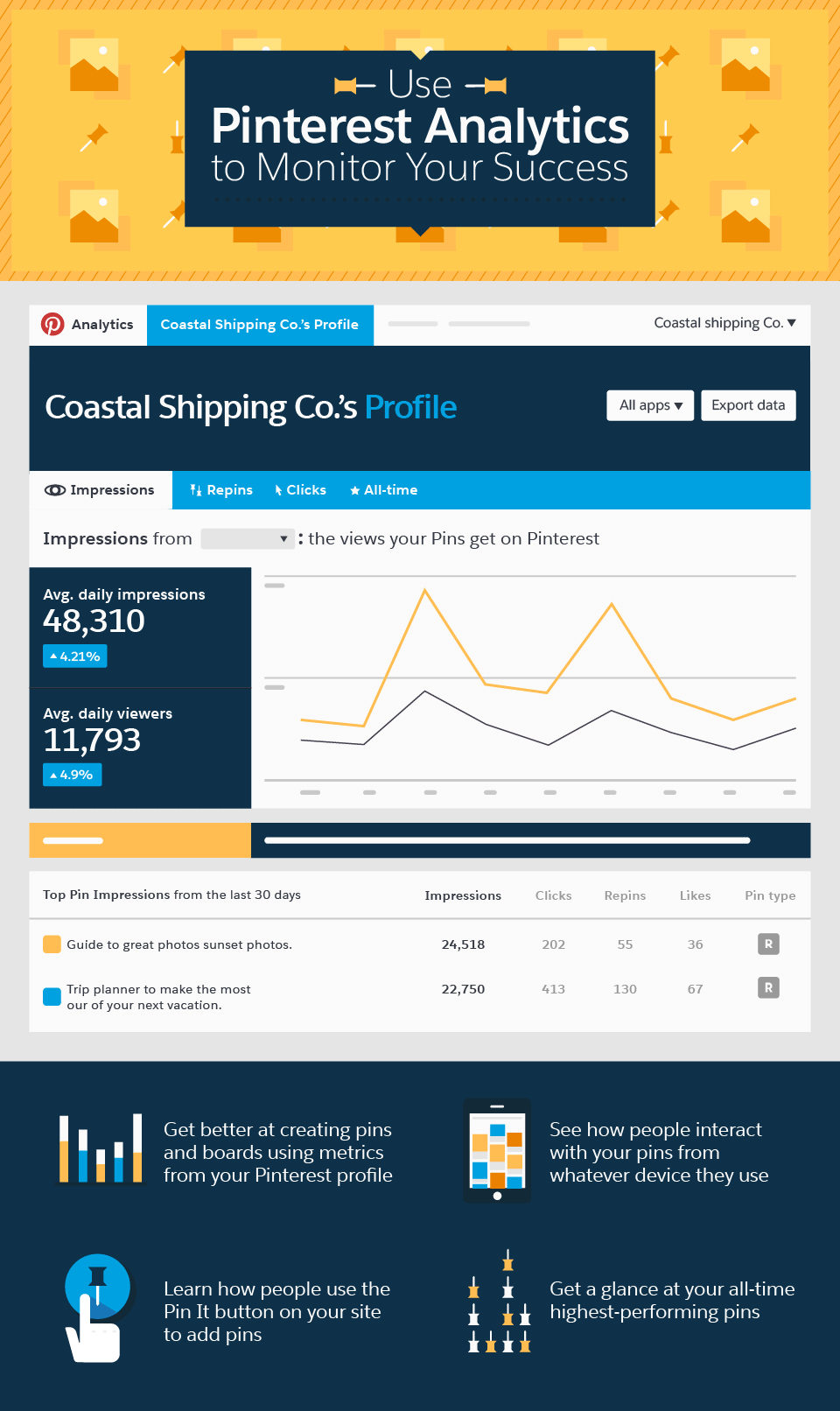The width and height of the screenshot is (840, 1411).
Task: Click the tablet device icon
Action: (497, 1150)
